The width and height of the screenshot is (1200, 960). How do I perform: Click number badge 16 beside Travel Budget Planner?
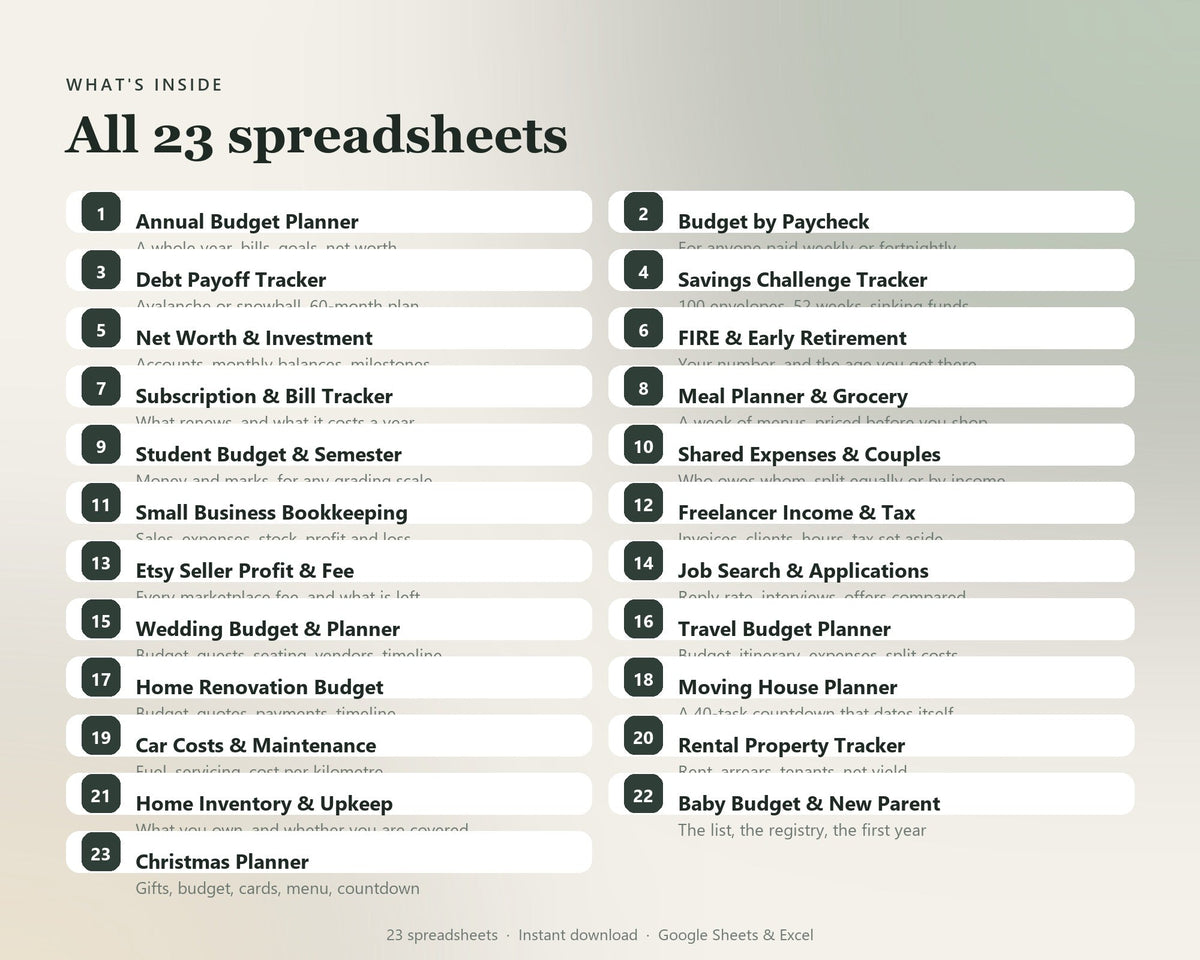643,620
